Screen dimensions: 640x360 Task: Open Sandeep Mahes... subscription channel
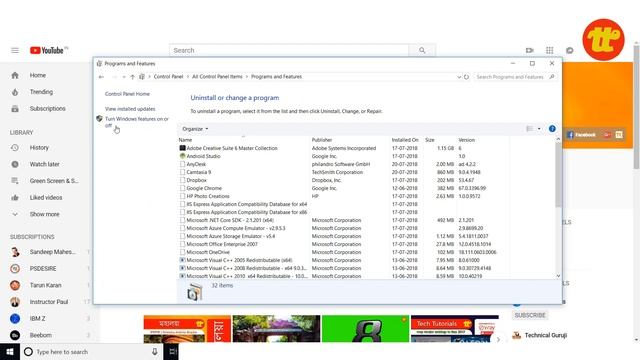pos(52,252)
